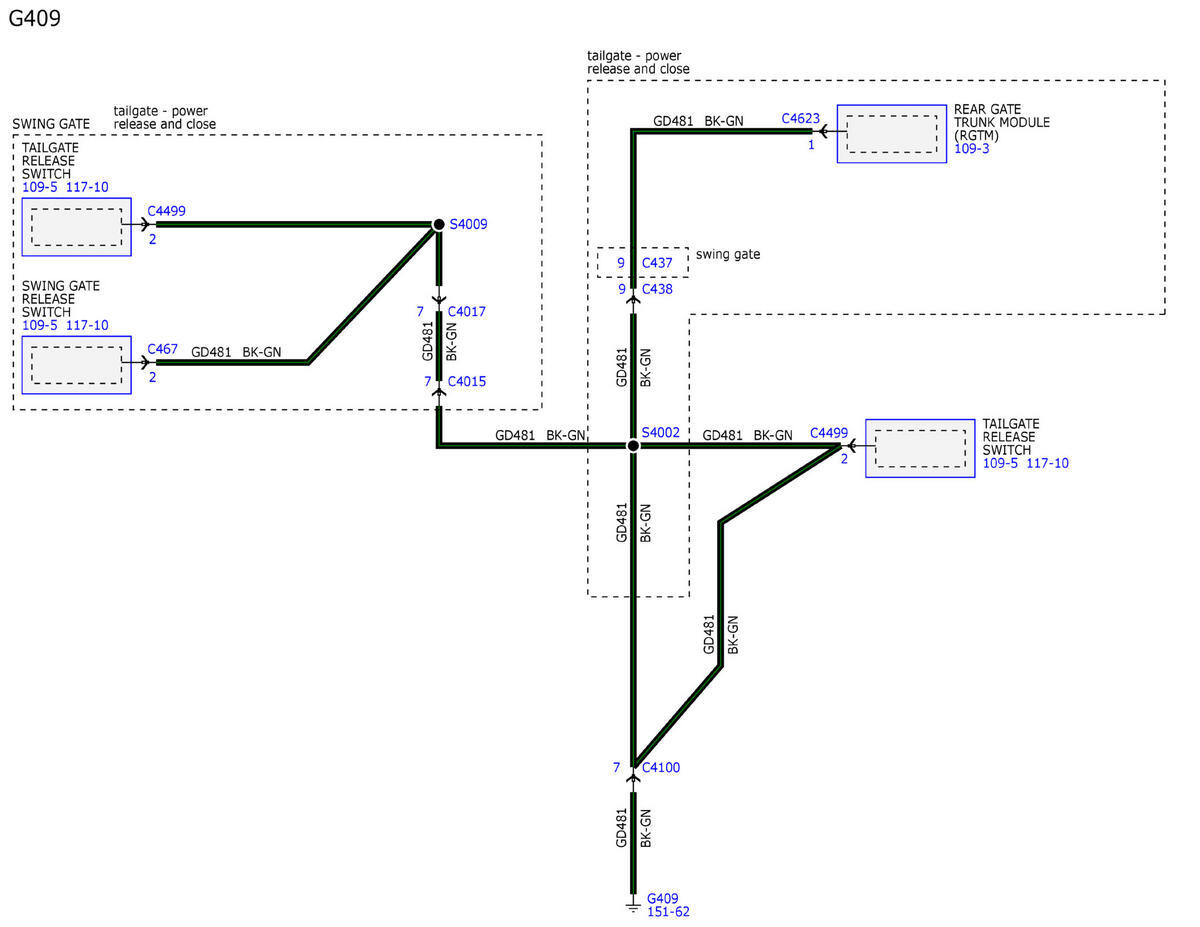Open the blue G409 ground link near 151-62

[x=663, y=899]
